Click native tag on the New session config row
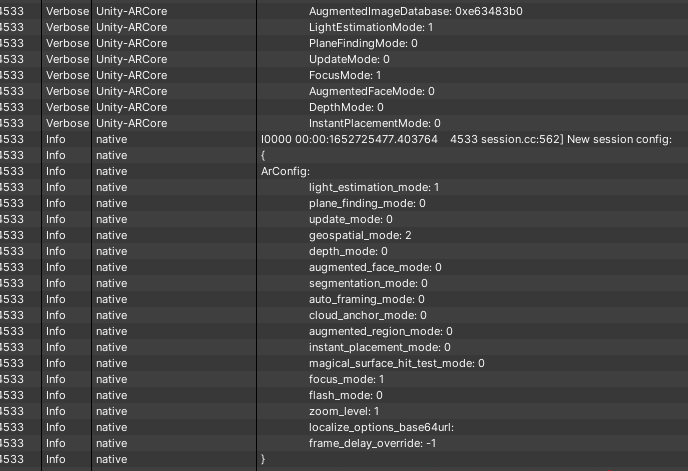 coord(111,140)
